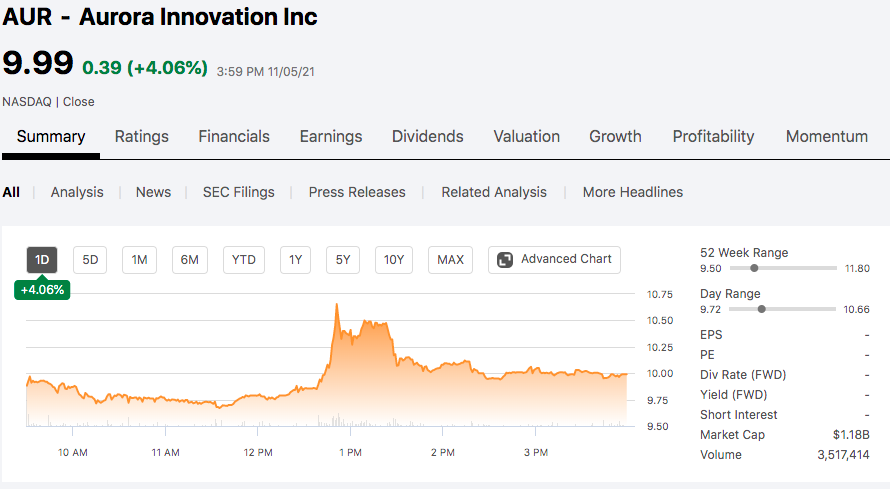Click the 52 Week Range heading
The width and height of the screenshot is (890, 489).
[744, 252]
